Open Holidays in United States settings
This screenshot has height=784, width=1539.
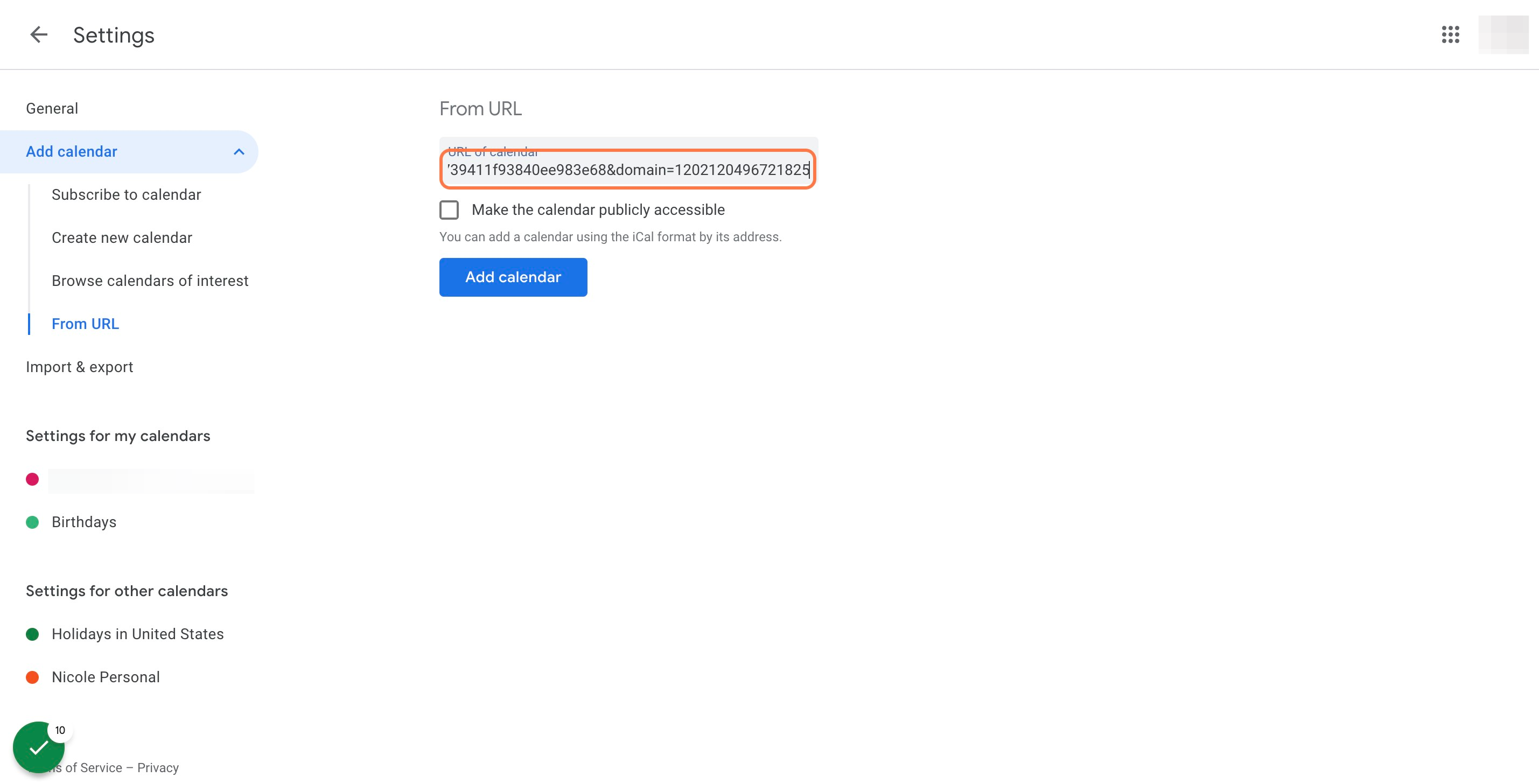[138, 634]
